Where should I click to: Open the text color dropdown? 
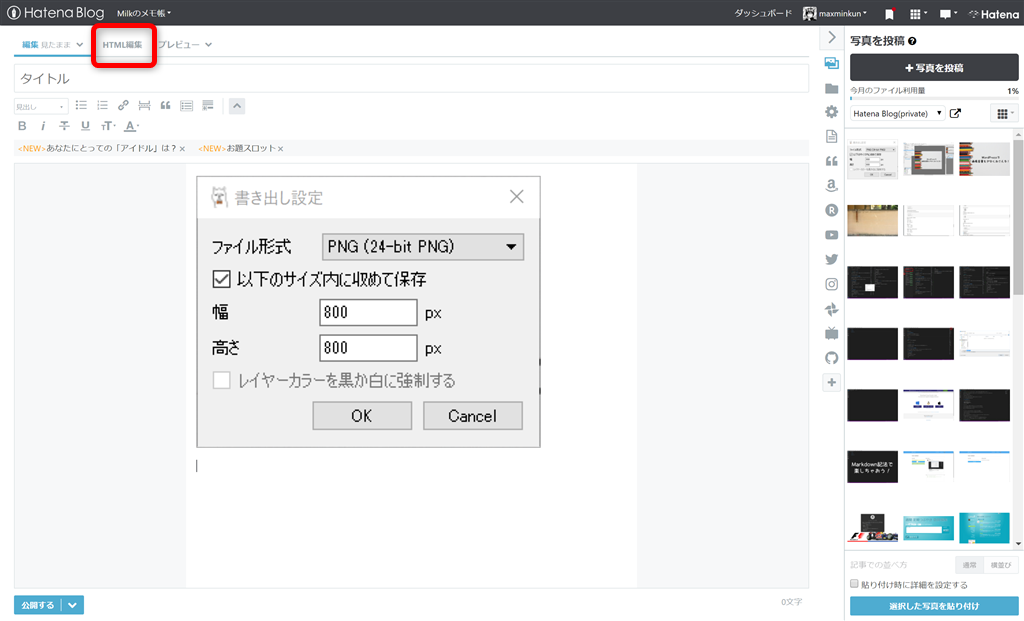(x=131, y=125)
